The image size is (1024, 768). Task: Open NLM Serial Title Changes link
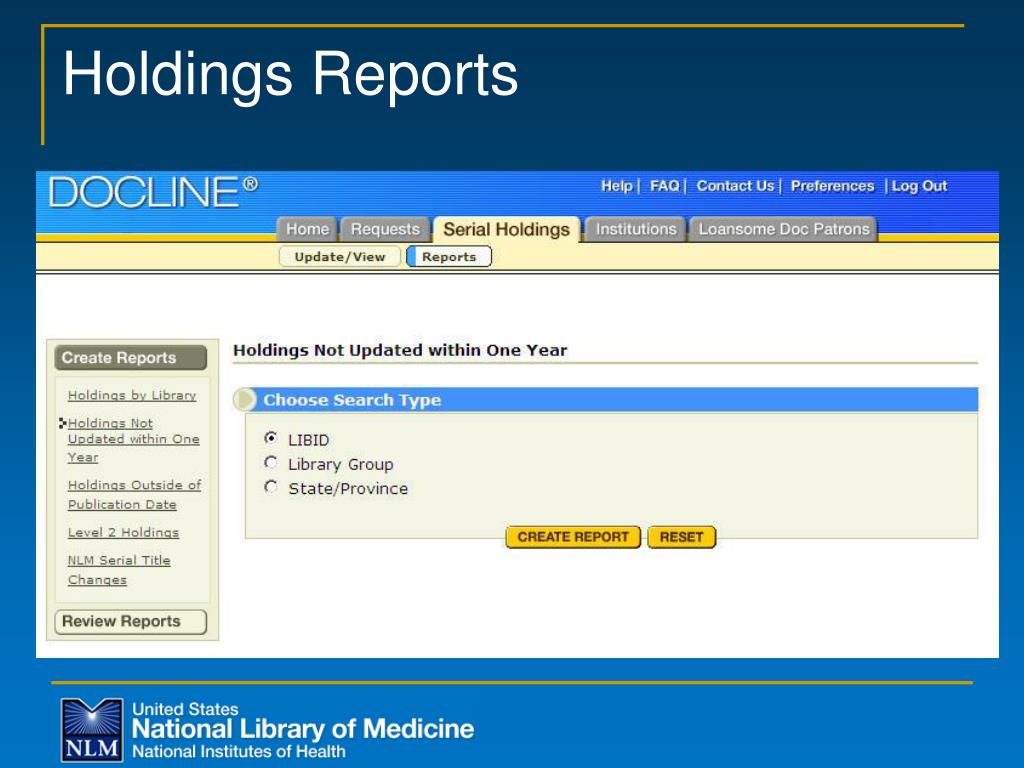[x=119, y=569]
